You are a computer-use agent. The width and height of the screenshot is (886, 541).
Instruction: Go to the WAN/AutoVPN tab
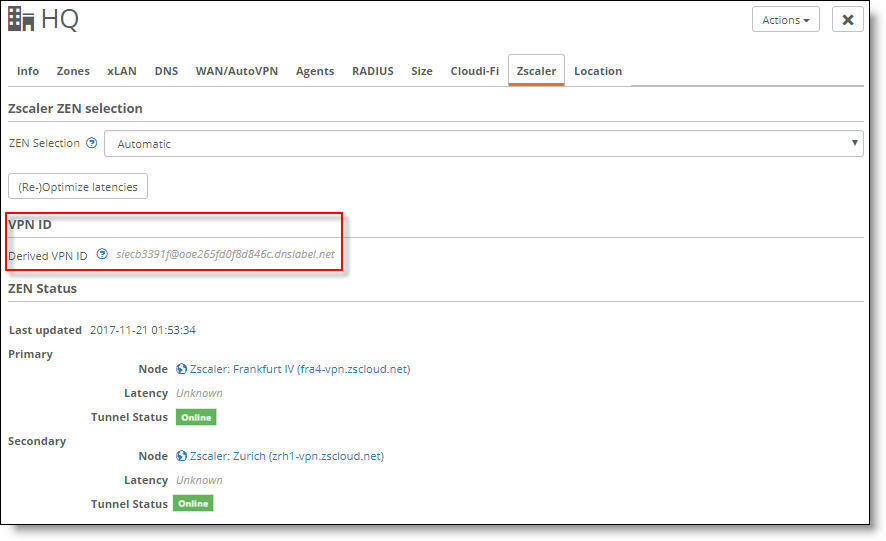pos(237,71)
